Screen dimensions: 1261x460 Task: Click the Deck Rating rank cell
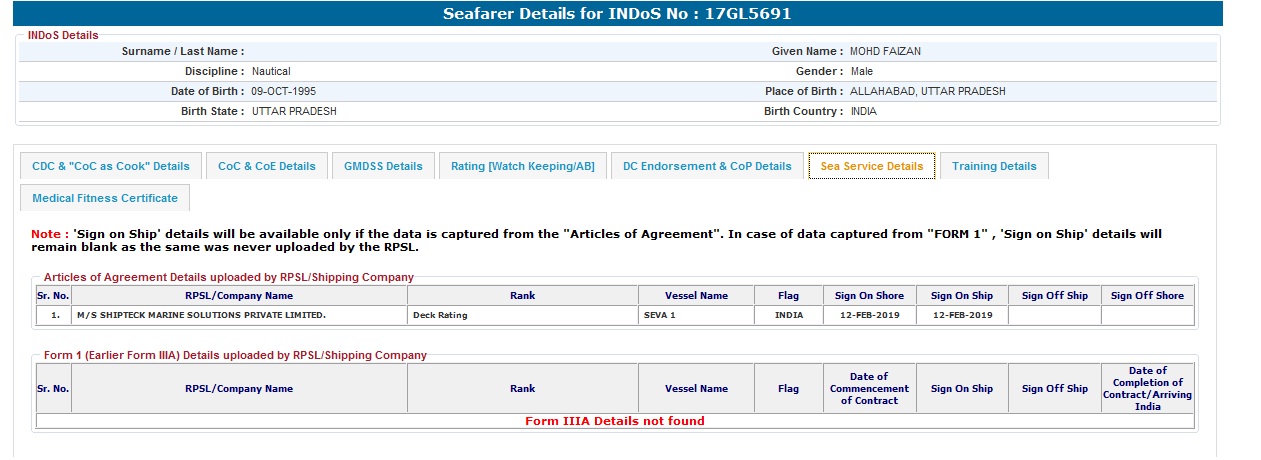tap(440, 315)
